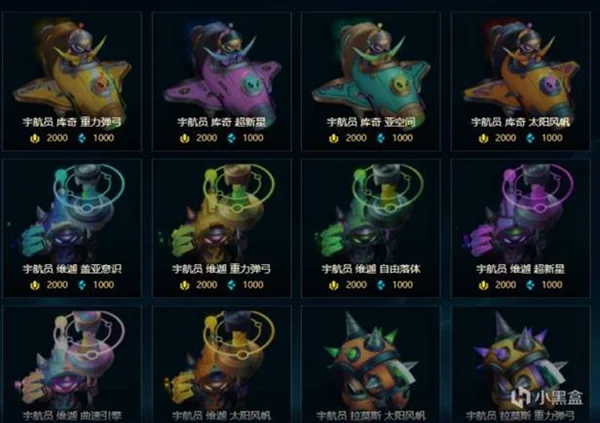The height and width of the screenshot is (423, 600).
Task: Select the 宇航员 拉莫斯 重力弹弓 chroma image
Action: click(520, 364)
